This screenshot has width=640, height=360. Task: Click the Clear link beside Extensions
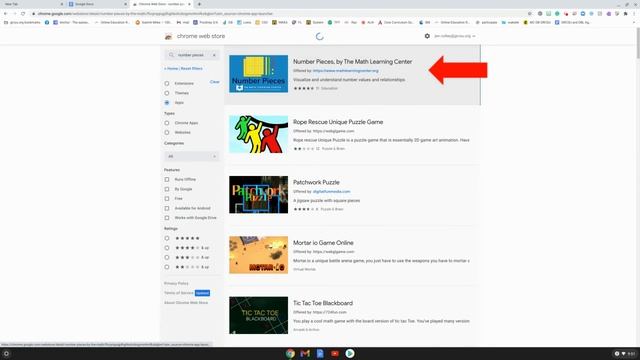(215, 82)
